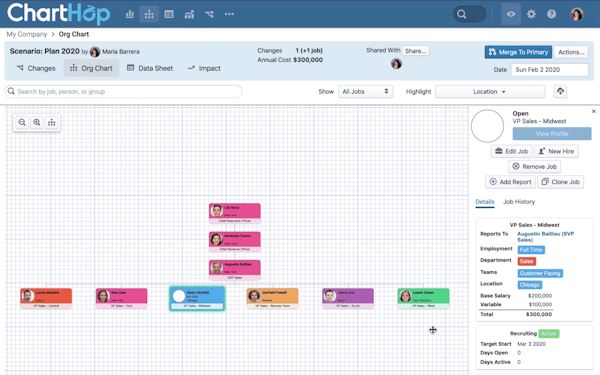Click the org chart reset layout icon
Viewport: 600px width, 375px height.
click(51, 122)
